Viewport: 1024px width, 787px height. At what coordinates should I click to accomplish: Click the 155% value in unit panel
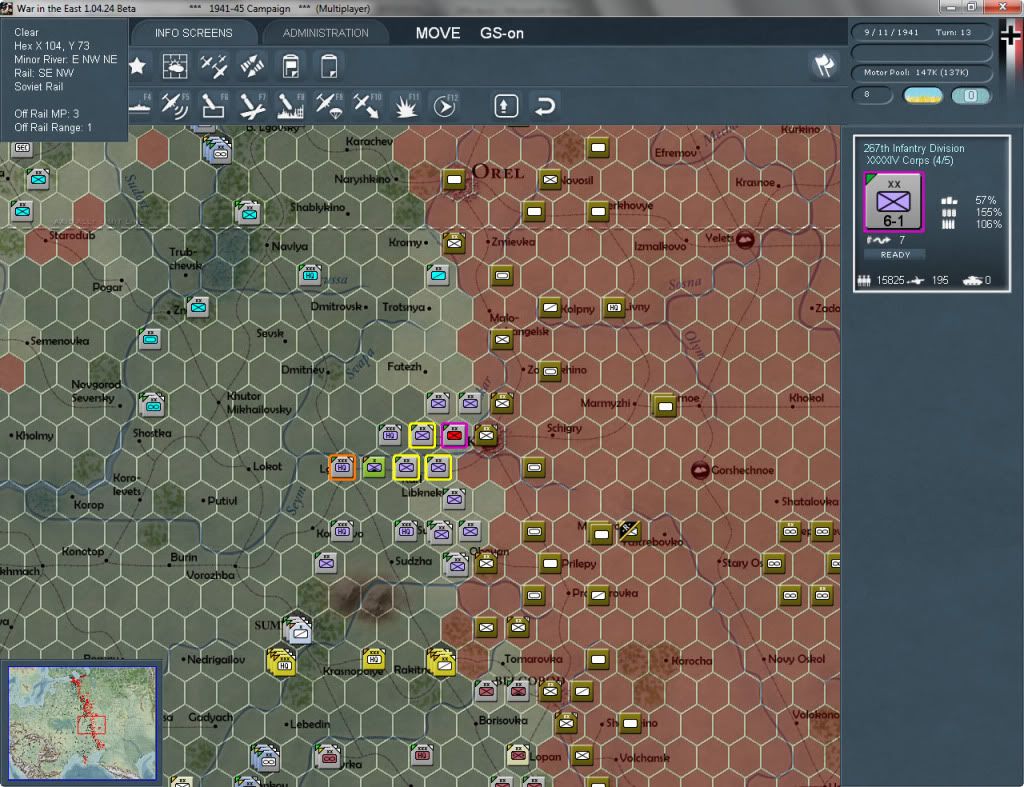coord(987,212)
